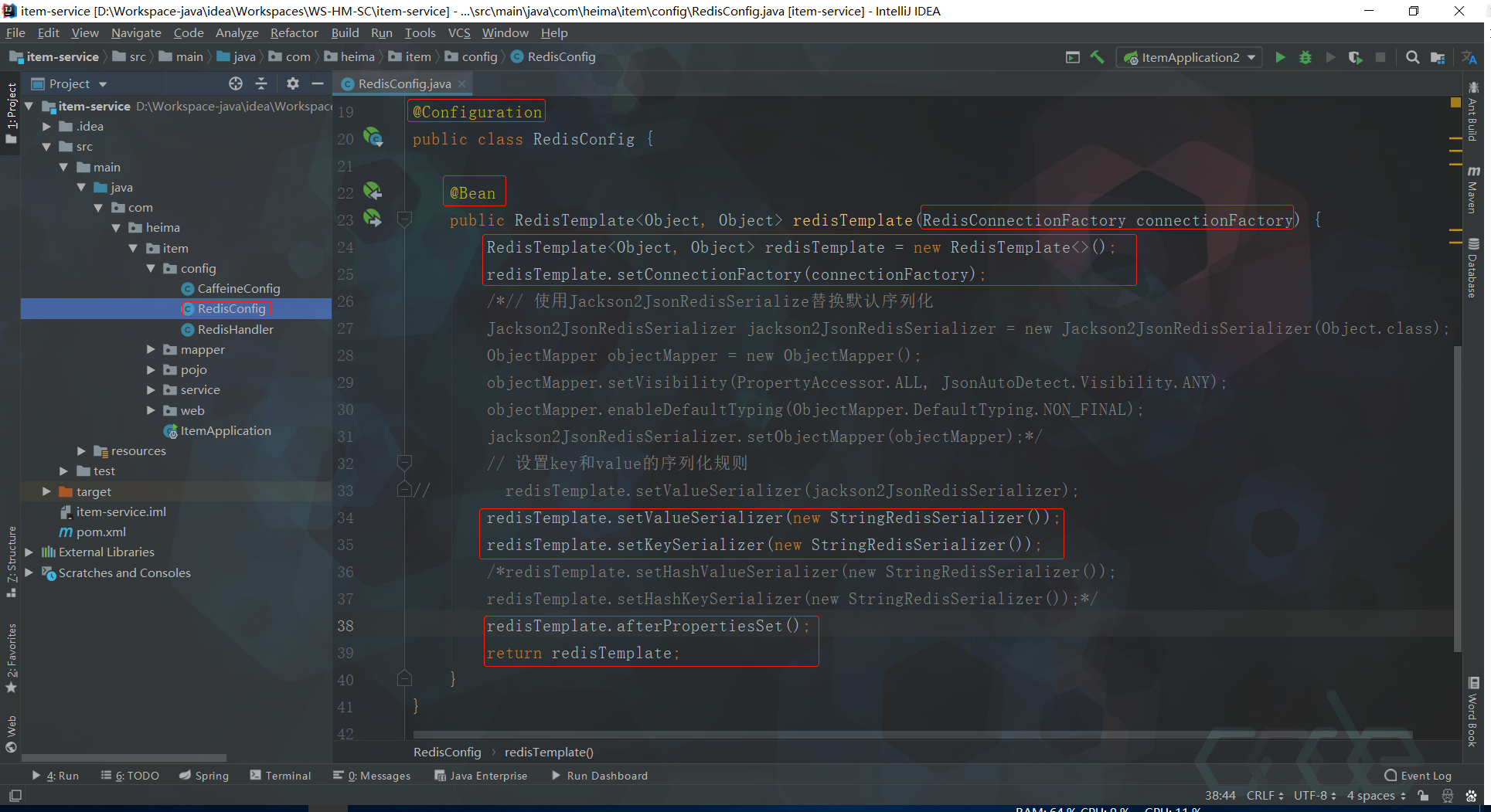Change the 4 spaces indent setting
Screen dimensions: 1491x812
tap(1376, 795)
